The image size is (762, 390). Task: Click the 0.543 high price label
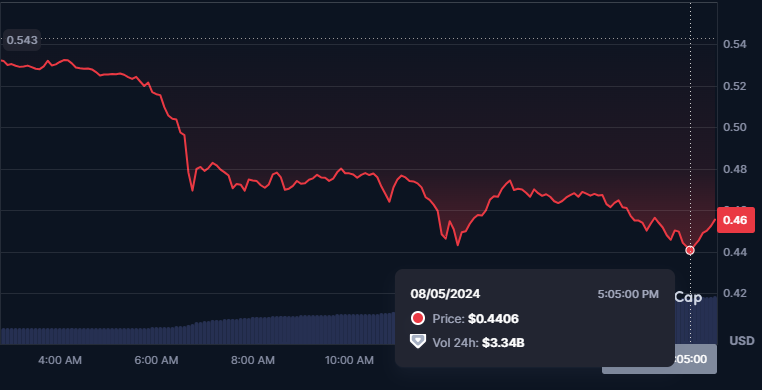pyautogui.click(x=22, y=40)
